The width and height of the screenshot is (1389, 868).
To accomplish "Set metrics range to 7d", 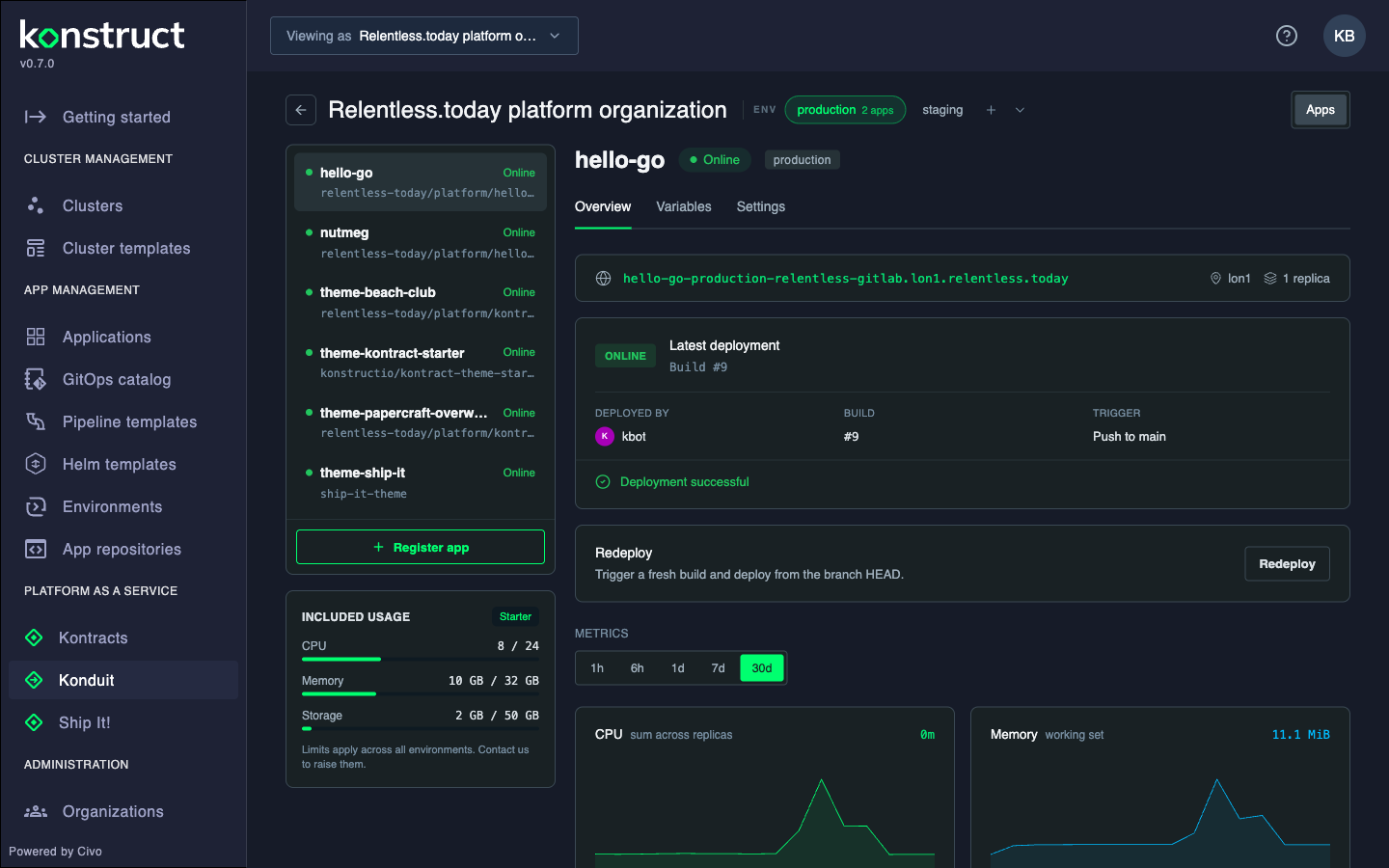I will click(x=719, y=668).
